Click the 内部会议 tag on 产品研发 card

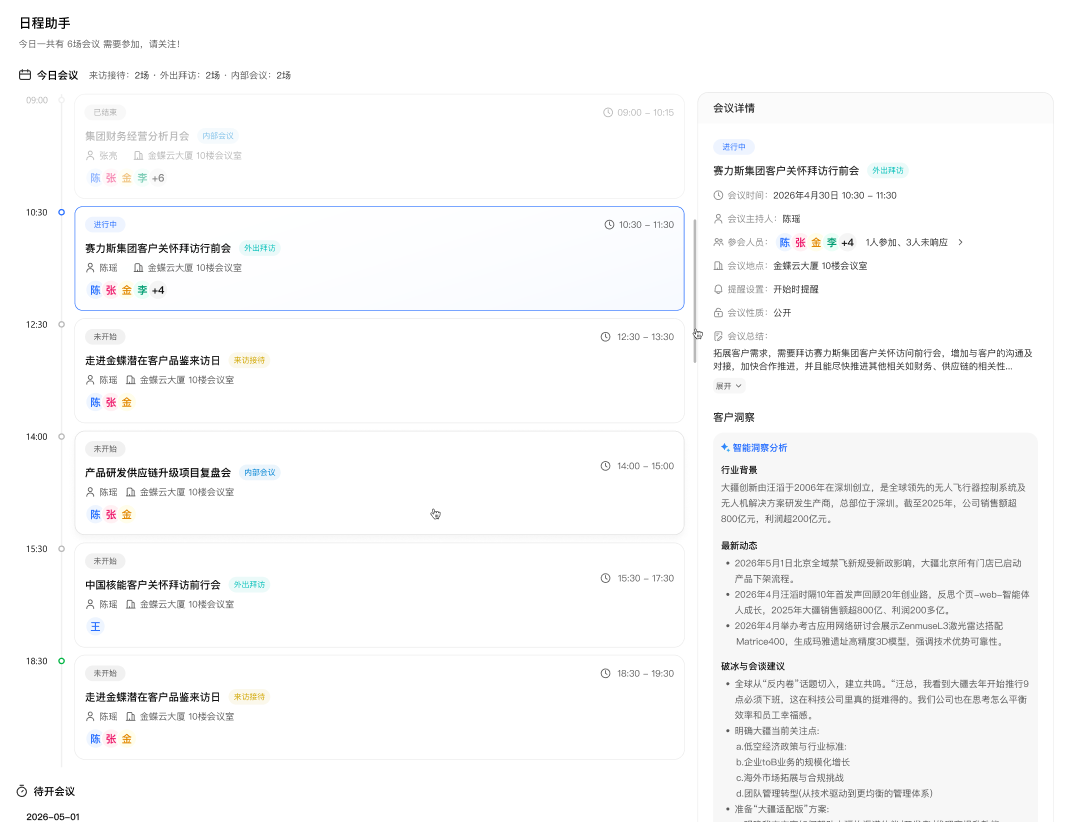point(260,473)
